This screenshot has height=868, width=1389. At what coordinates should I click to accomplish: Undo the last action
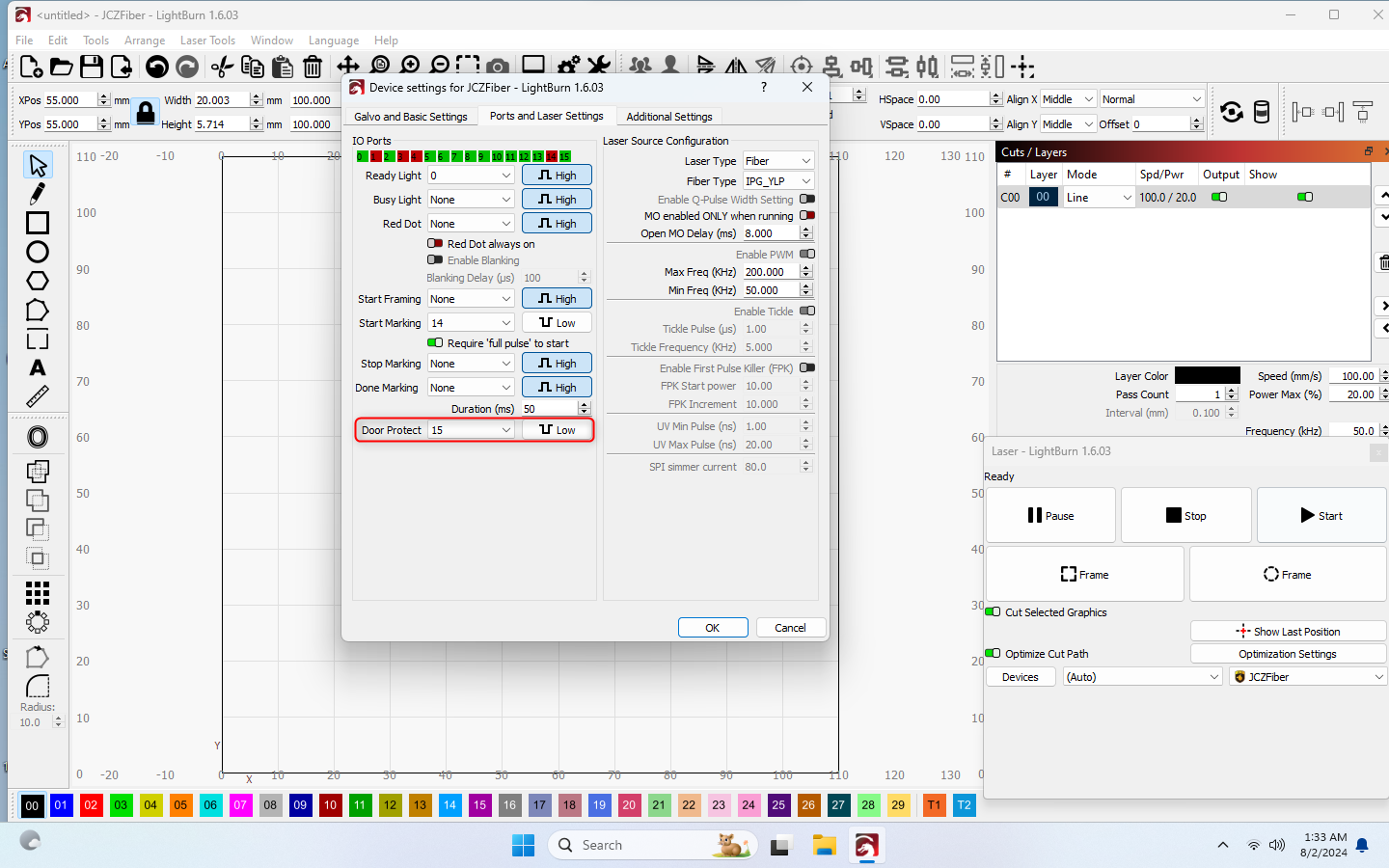(157, 67)
